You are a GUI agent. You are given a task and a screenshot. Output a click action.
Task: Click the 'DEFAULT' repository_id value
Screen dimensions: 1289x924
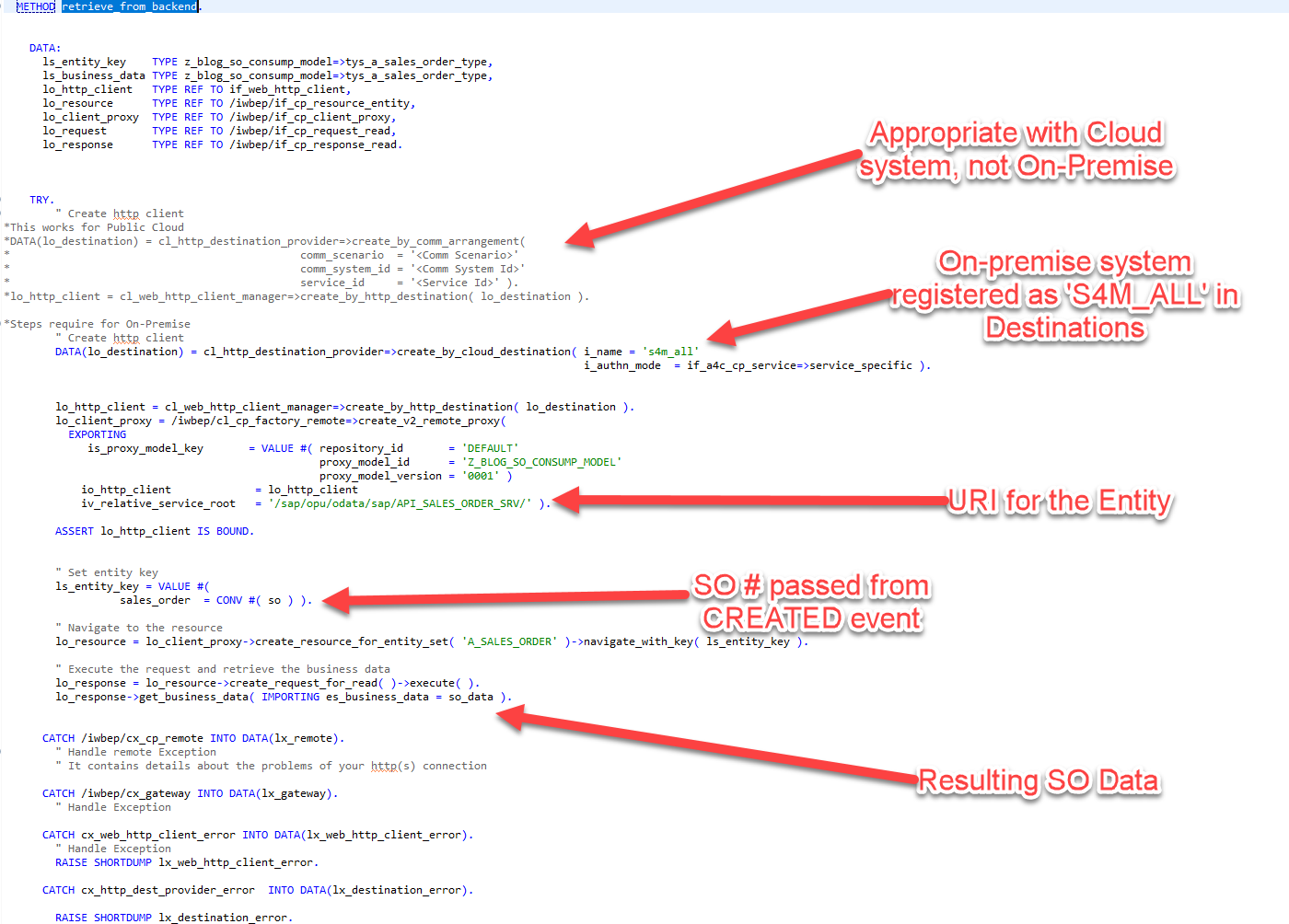[490, 448]
